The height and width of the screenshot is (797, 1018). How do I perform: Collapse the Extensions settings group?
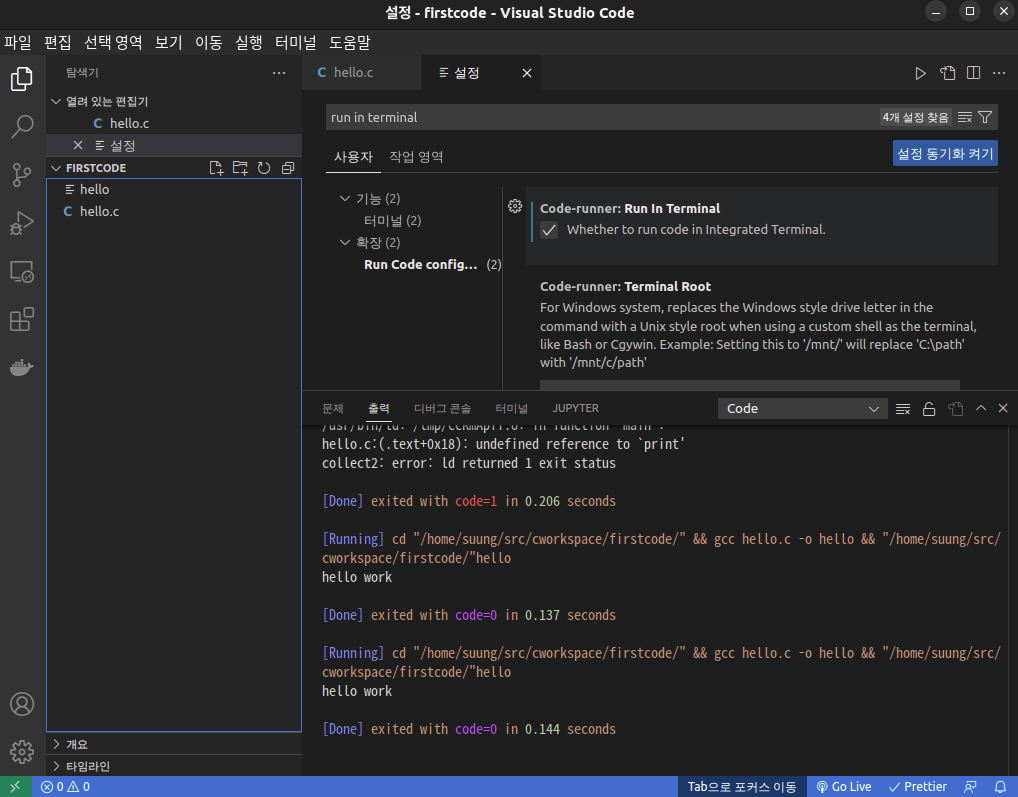click(x=345, y=243)
